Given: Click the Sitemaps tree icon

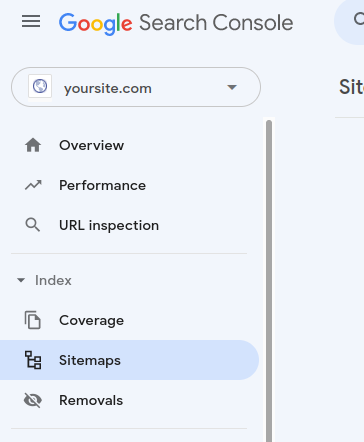Looking at the screenshot, I should 33,360.
